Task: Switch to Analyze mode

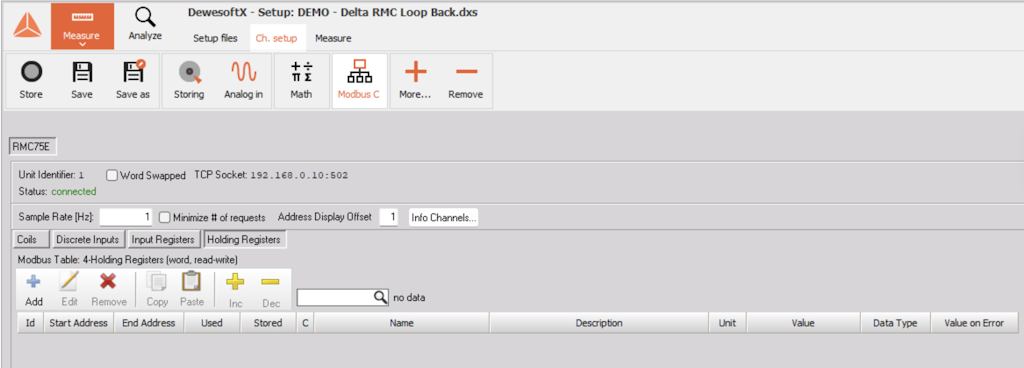Action: click(x=145, y=25)
